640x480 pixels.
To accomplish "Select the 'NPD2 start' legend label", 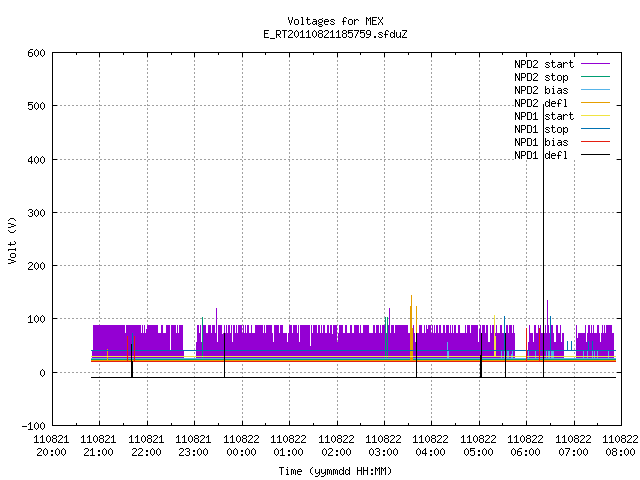I will [x=544, y=64].
